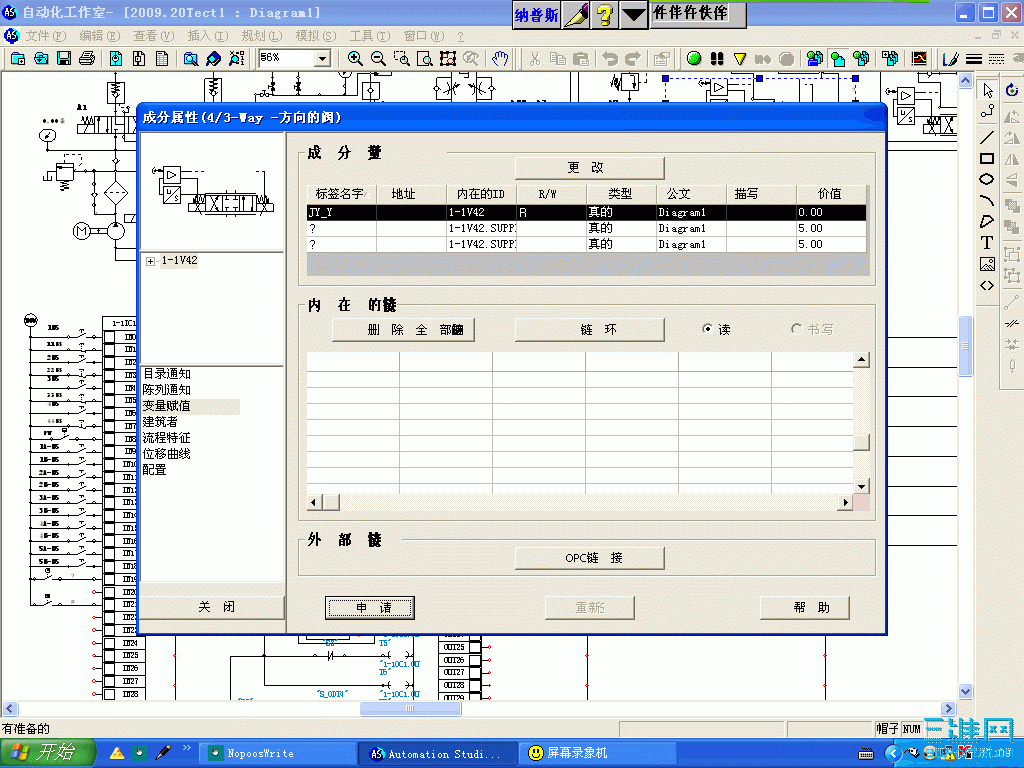The height and width of the screenshot is (768, 1024).
Task: Select 目录通知 in the dialog list
Action: (x=167, y=374)
